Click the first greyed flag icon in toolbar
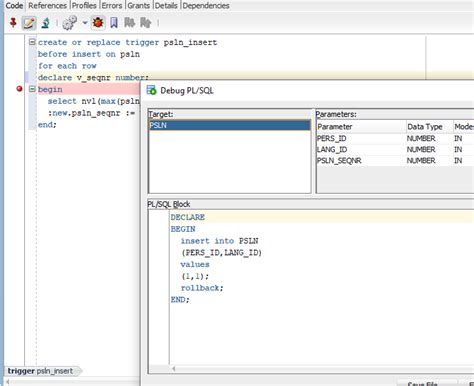Image resolution: width=474 pixels, height=386 pixels. (129, 23)
